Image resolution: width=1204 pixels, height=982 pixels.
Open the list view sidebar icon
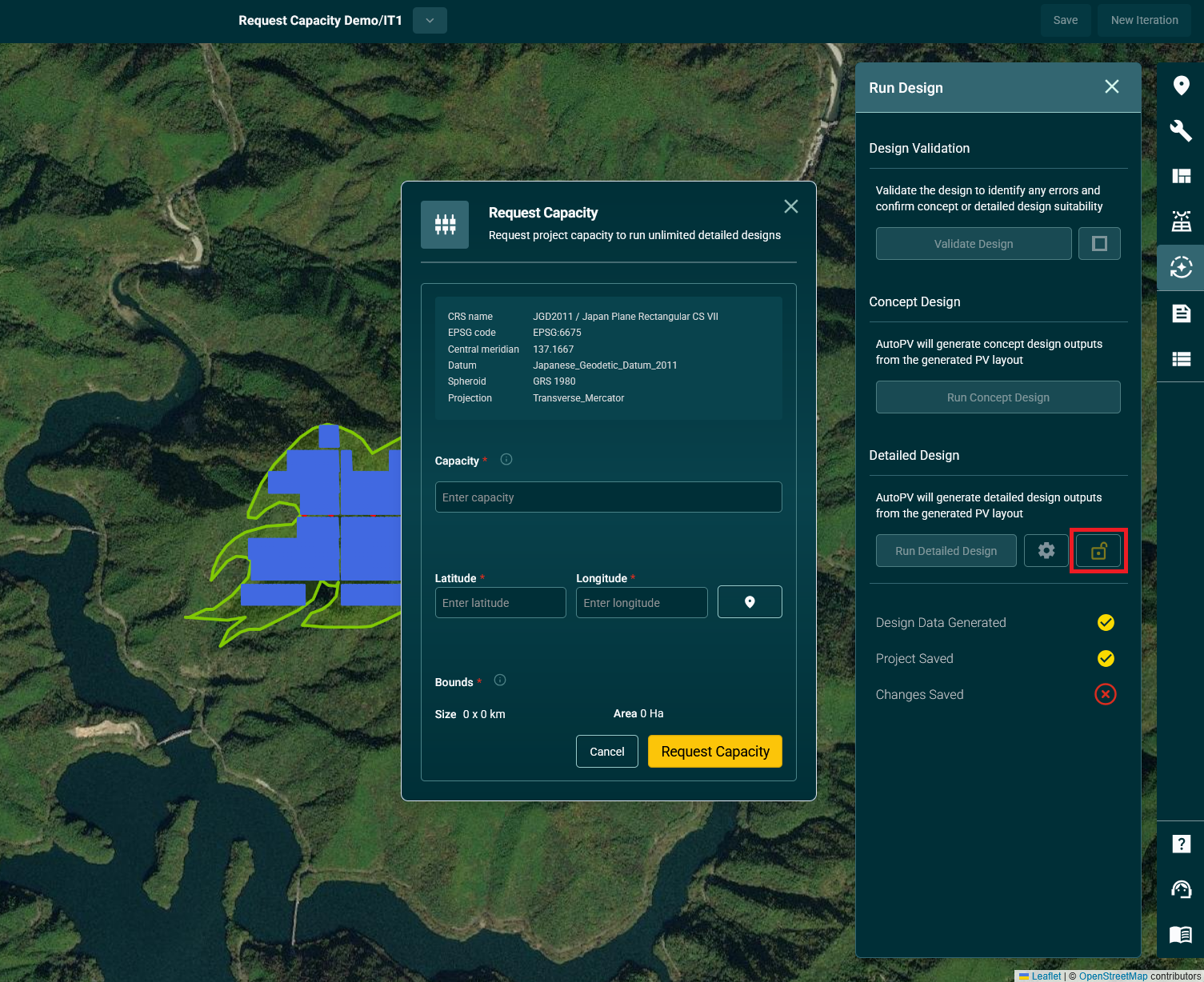[x=1181, y=359]
